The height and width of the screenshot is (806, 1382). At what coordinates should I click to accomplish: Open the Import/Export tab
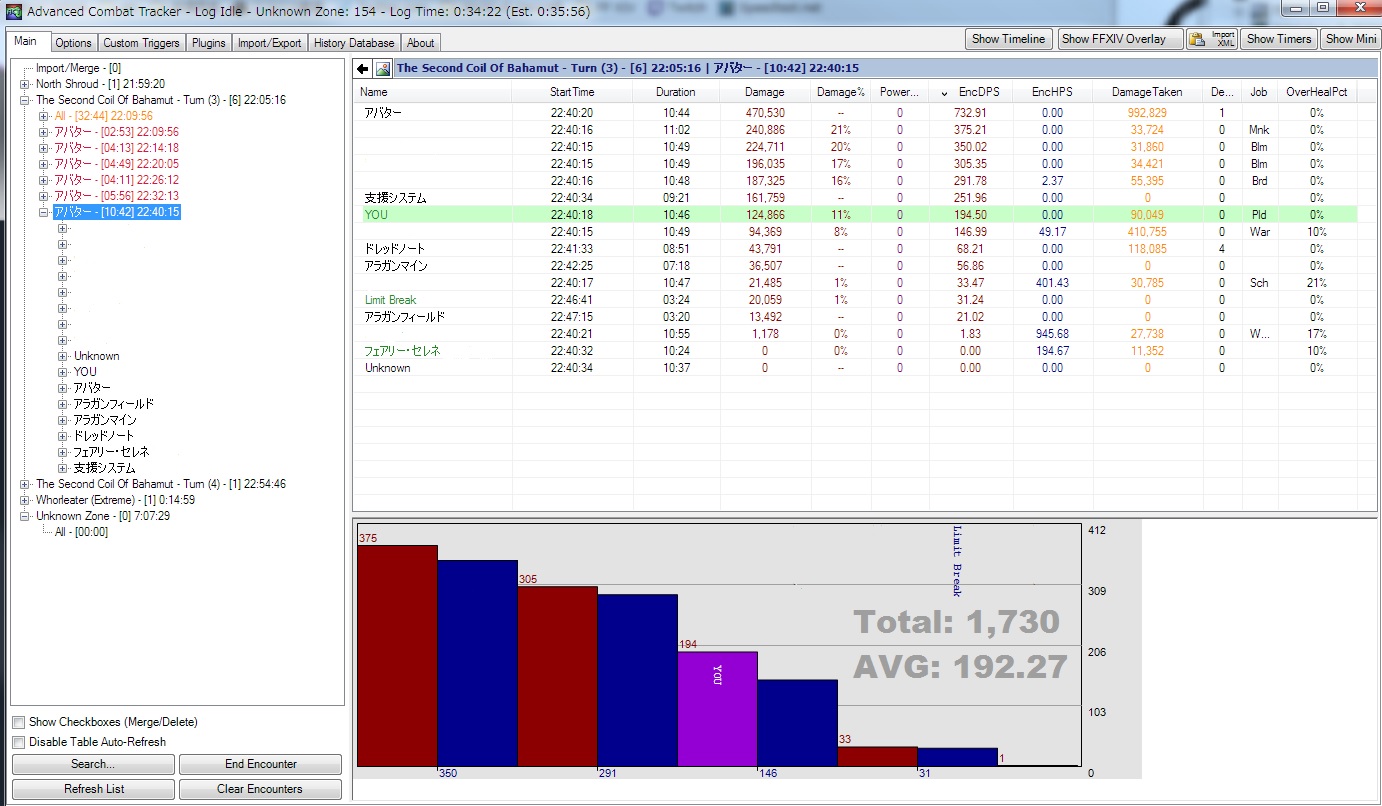click(270, 43)
